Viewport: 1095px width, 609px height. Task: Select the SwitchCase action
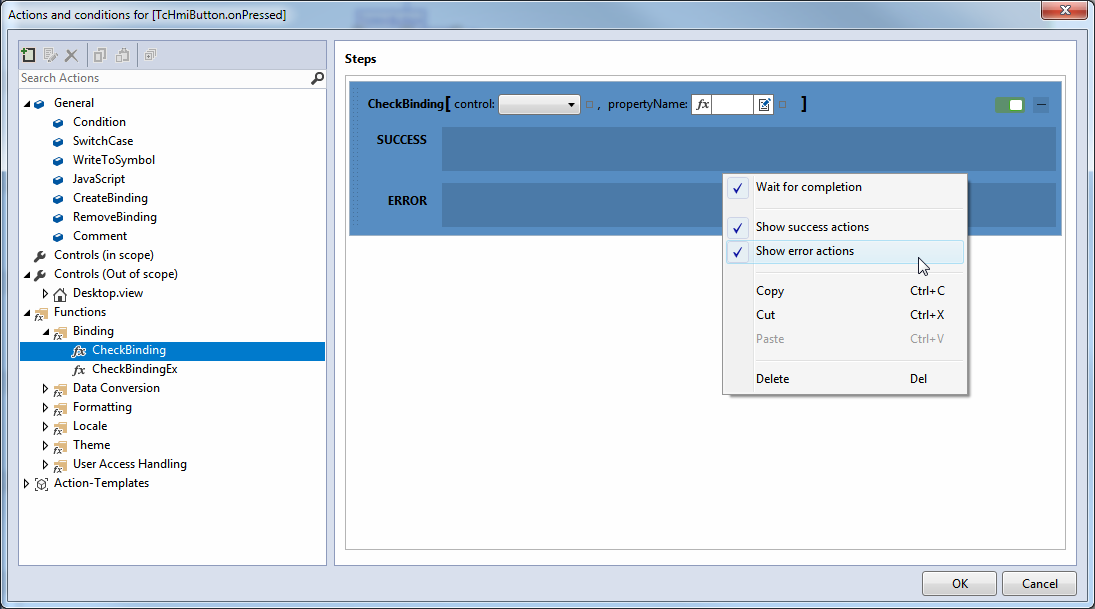coord(103,141)
